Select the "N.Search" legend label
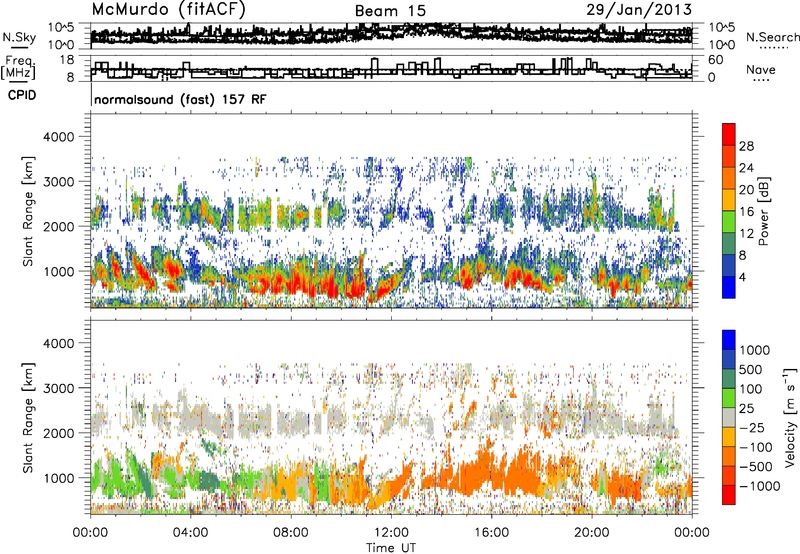The width and height of the screenshot is (800, 554). 772,37
